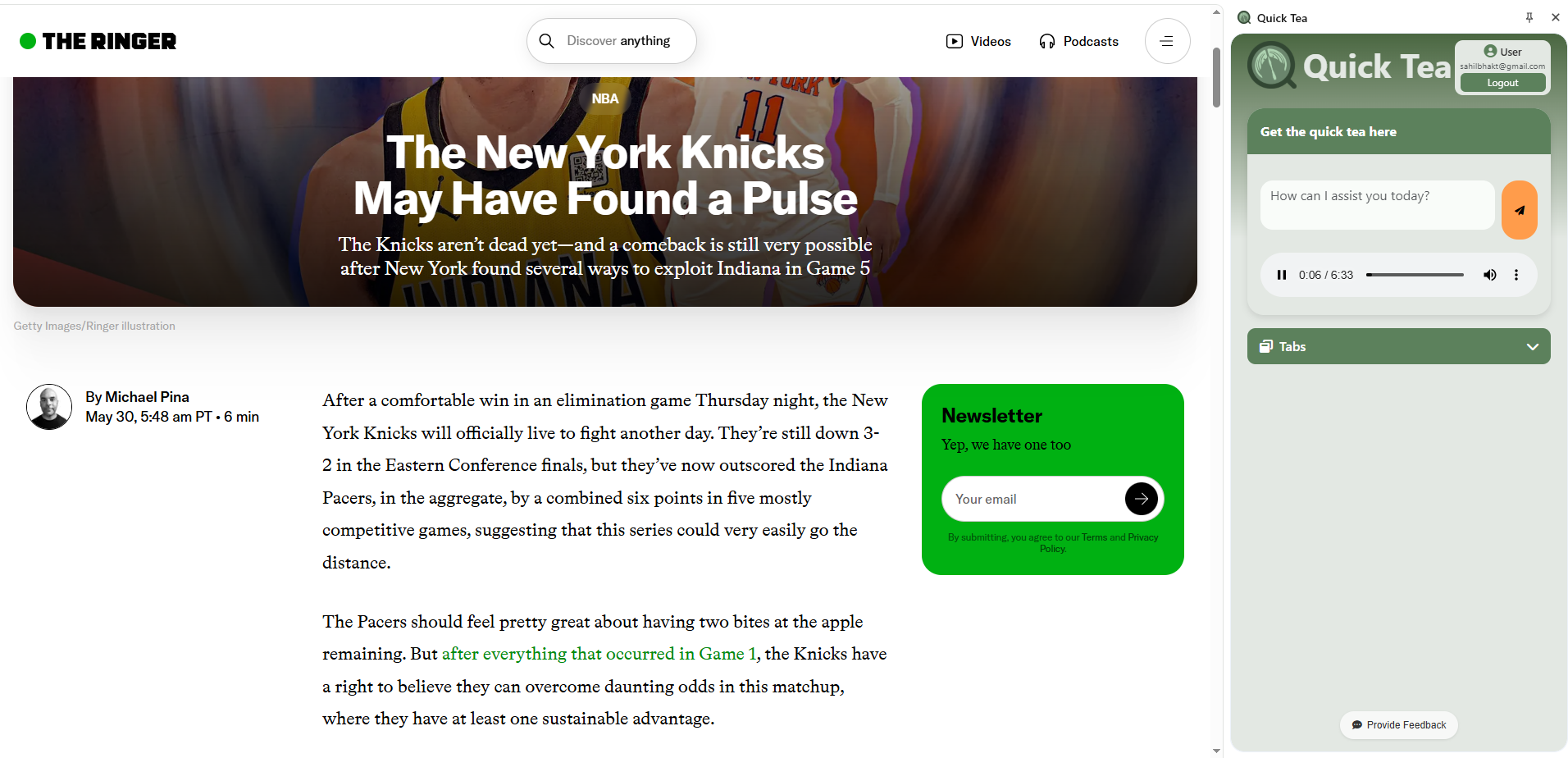Click the Logout button
This screenshot has width=1568, height=758.
coord(1502,83)
